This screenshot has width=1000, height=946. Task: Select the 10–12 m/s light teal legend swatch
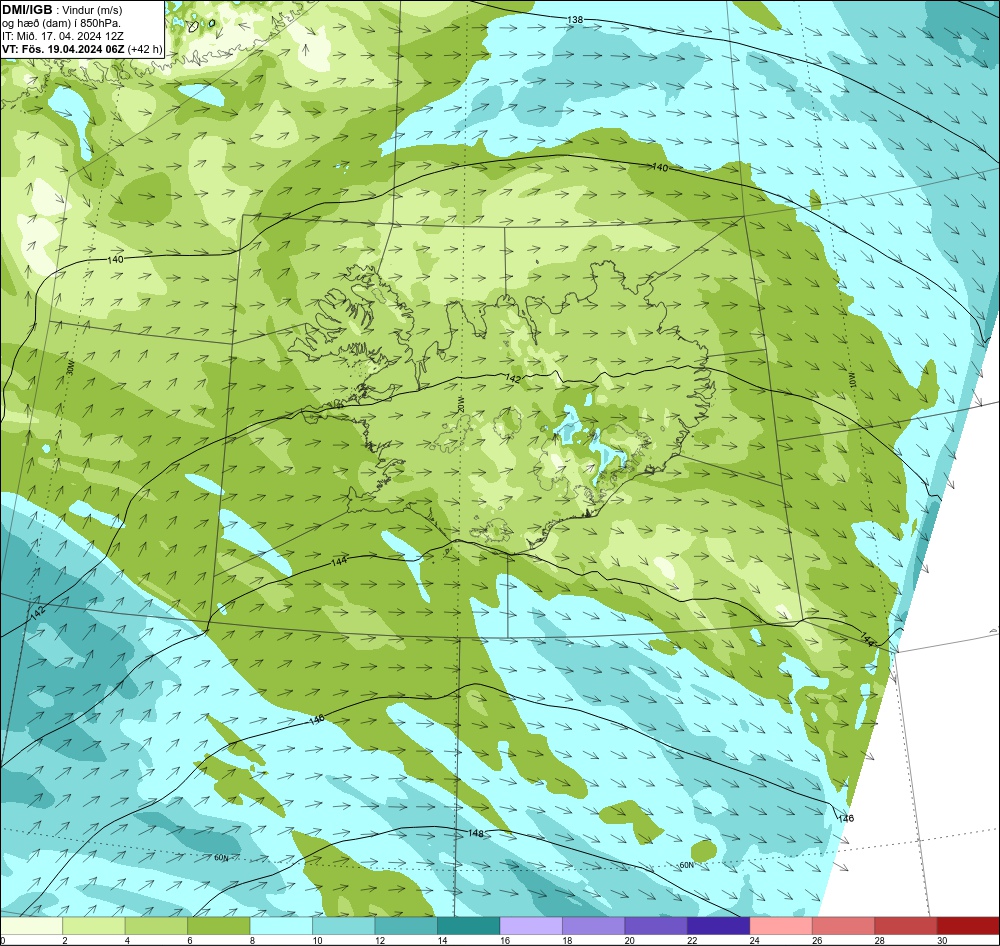coord(344,926)
